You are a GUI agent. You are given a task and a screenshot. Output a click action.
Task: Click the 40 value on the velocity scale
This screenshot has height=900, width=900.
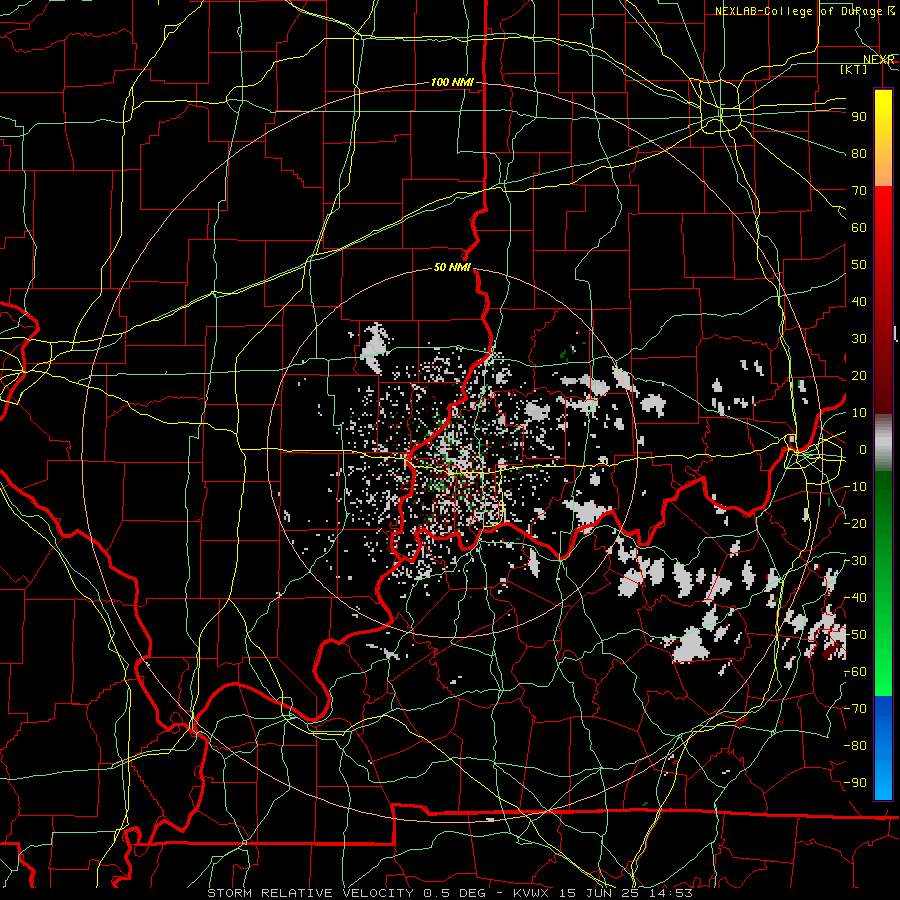(859, 302)
